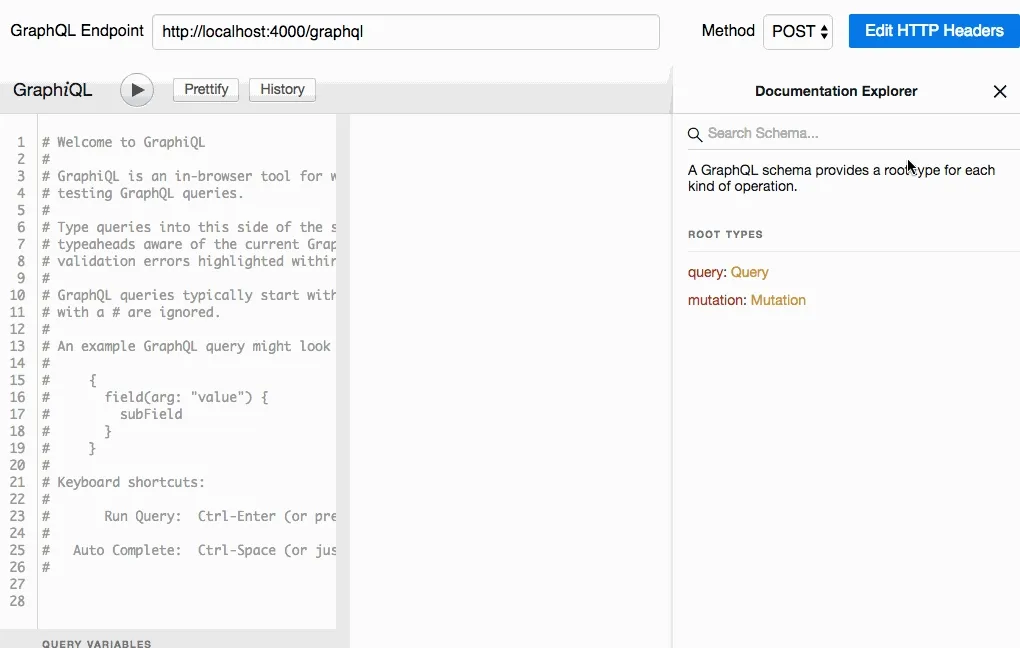Open the History panel

(282, 89)
